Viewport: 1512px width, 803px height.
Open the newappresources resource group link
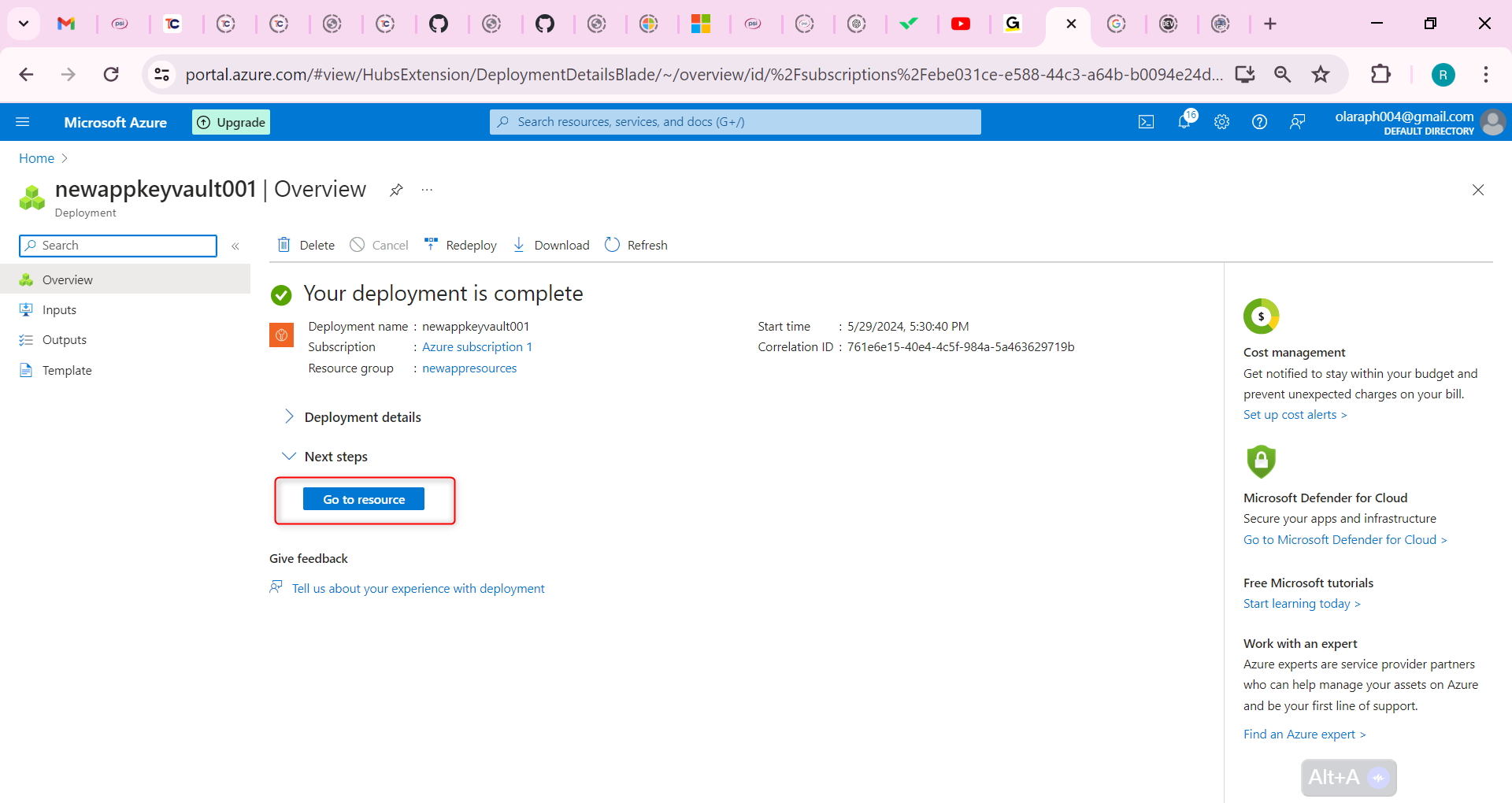[469, 368]
